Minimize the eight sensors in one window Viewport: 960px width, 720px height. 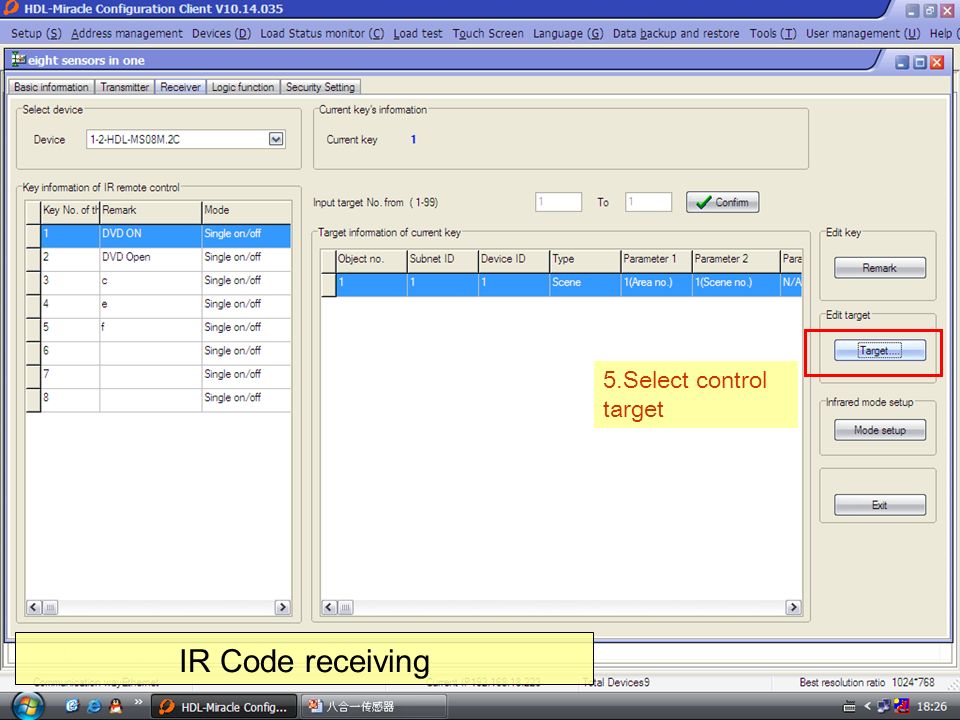902,62
